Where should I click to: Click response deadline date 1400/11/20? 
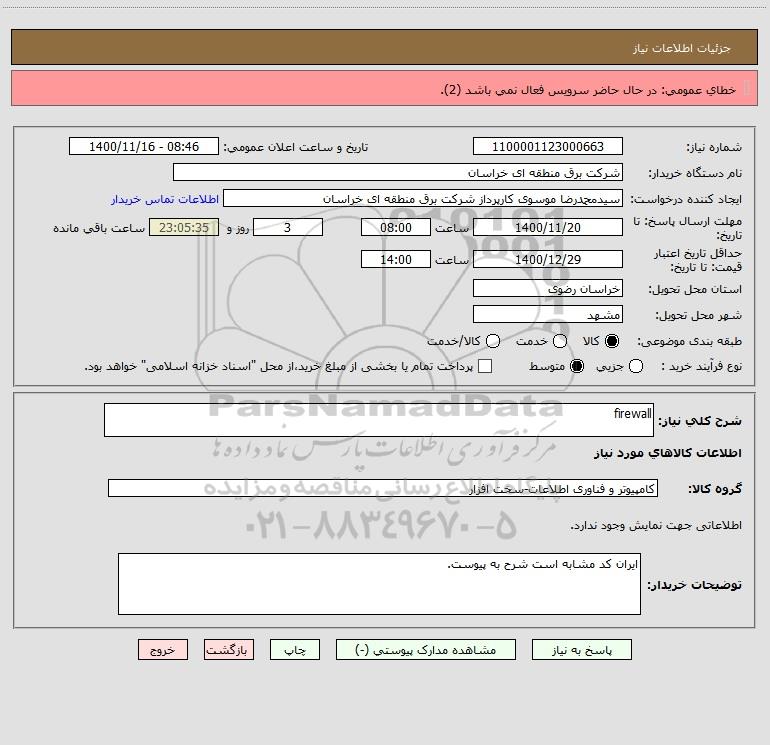548,227
